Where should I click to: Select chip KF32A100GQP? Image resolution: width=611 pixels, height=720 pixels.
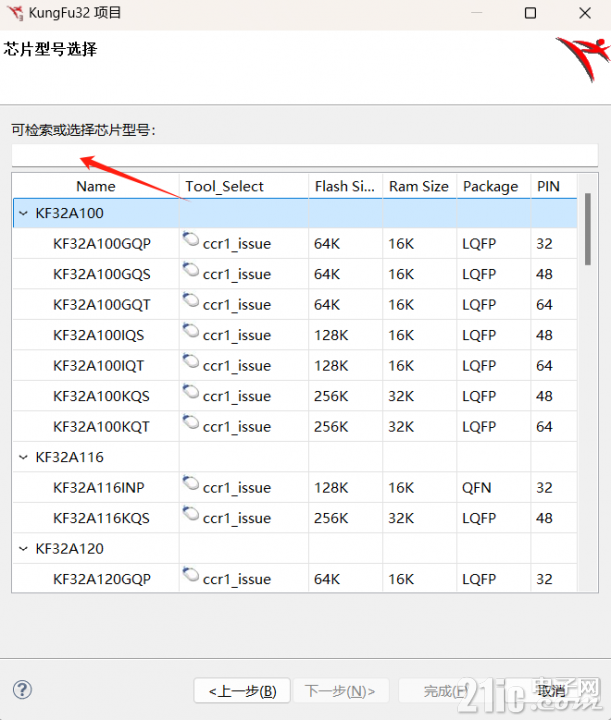[x=102, y=243]
